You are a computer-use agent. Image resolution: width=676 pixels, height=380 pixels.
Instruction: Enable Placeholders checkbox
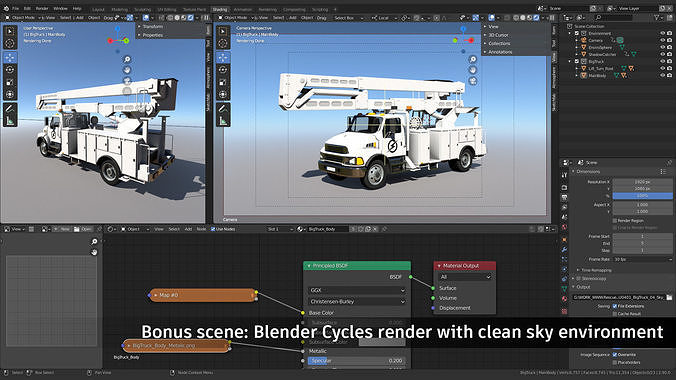(x=615, y=362)
